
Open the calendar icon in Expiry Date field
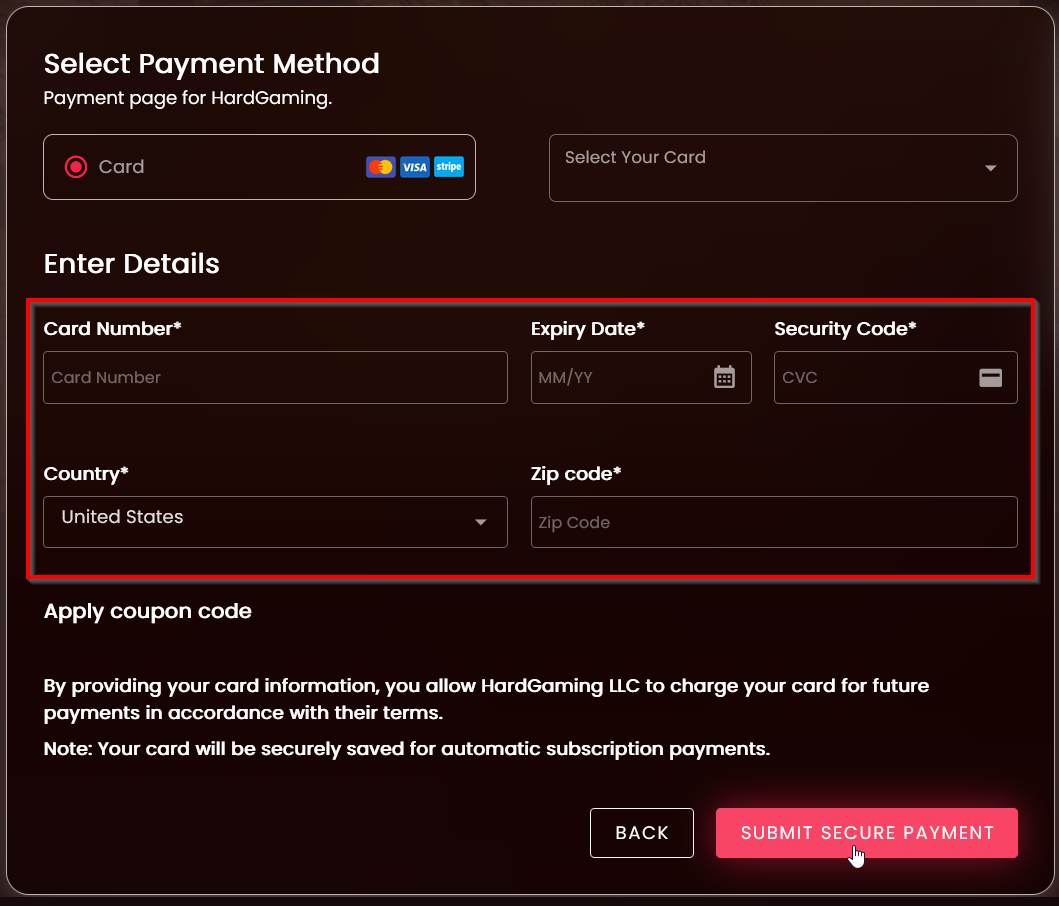tap(724, 377)
